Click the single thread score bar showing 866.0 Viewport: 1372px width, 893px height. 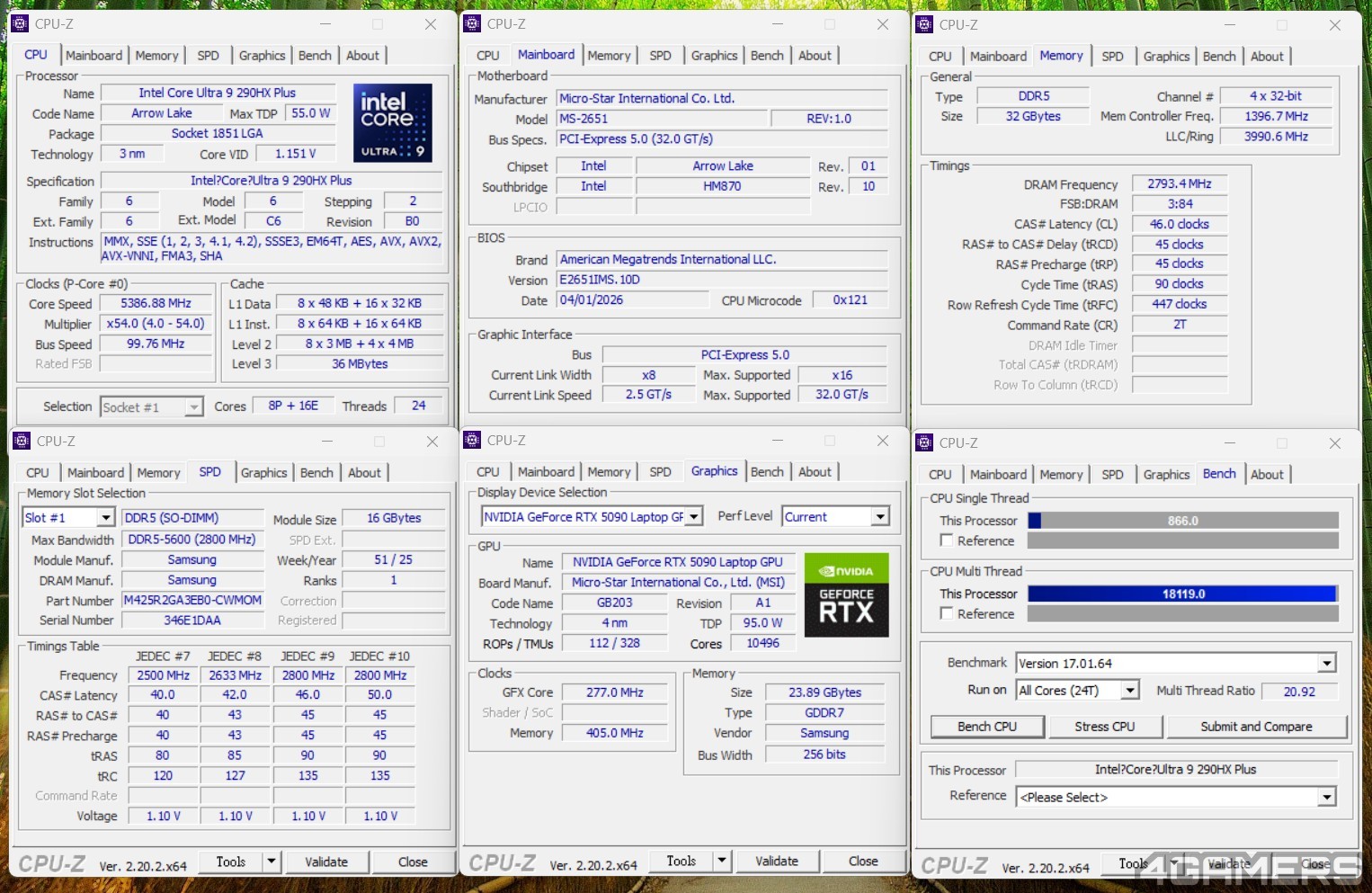point(1183,521)
